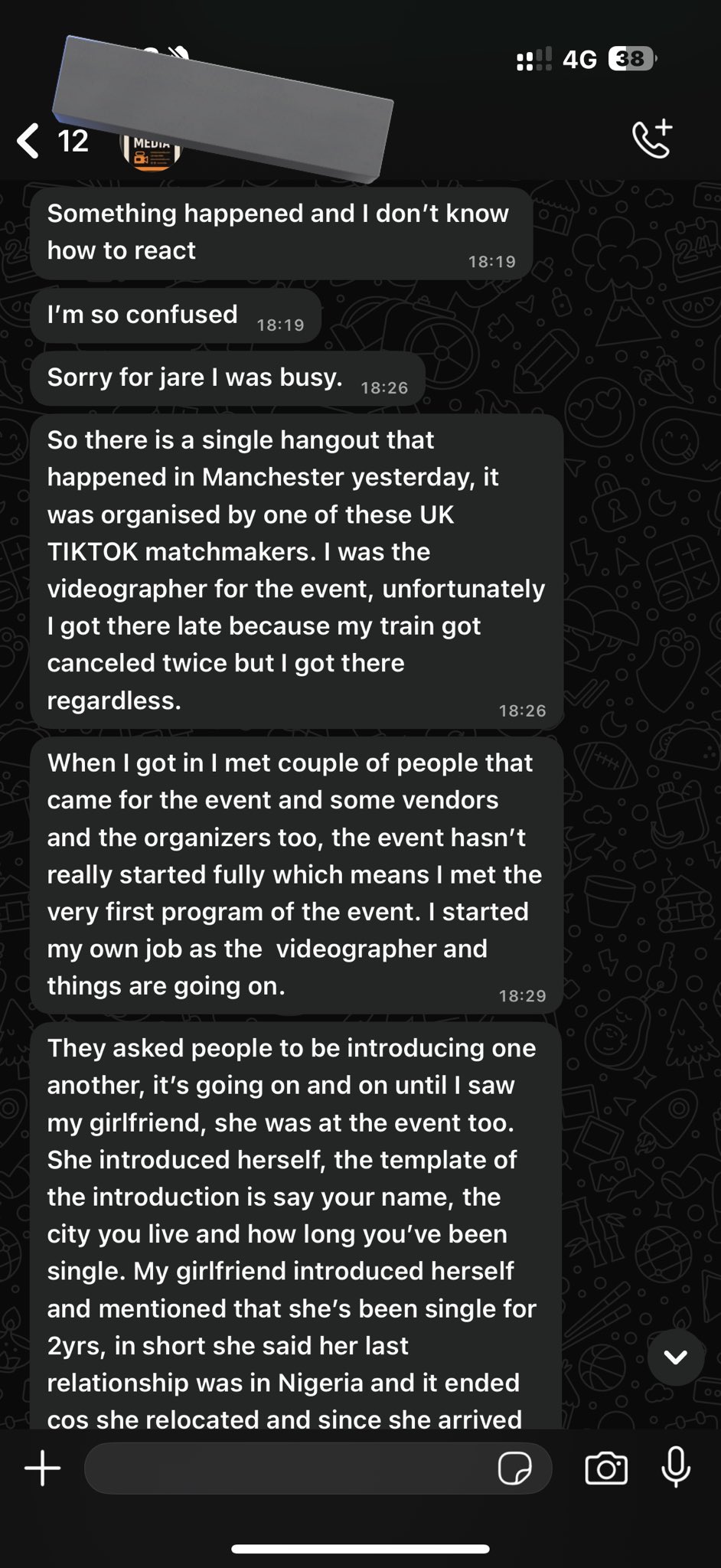Open the camera
This screenshot has height=1568, width=721.
(x=606, y=1468)
